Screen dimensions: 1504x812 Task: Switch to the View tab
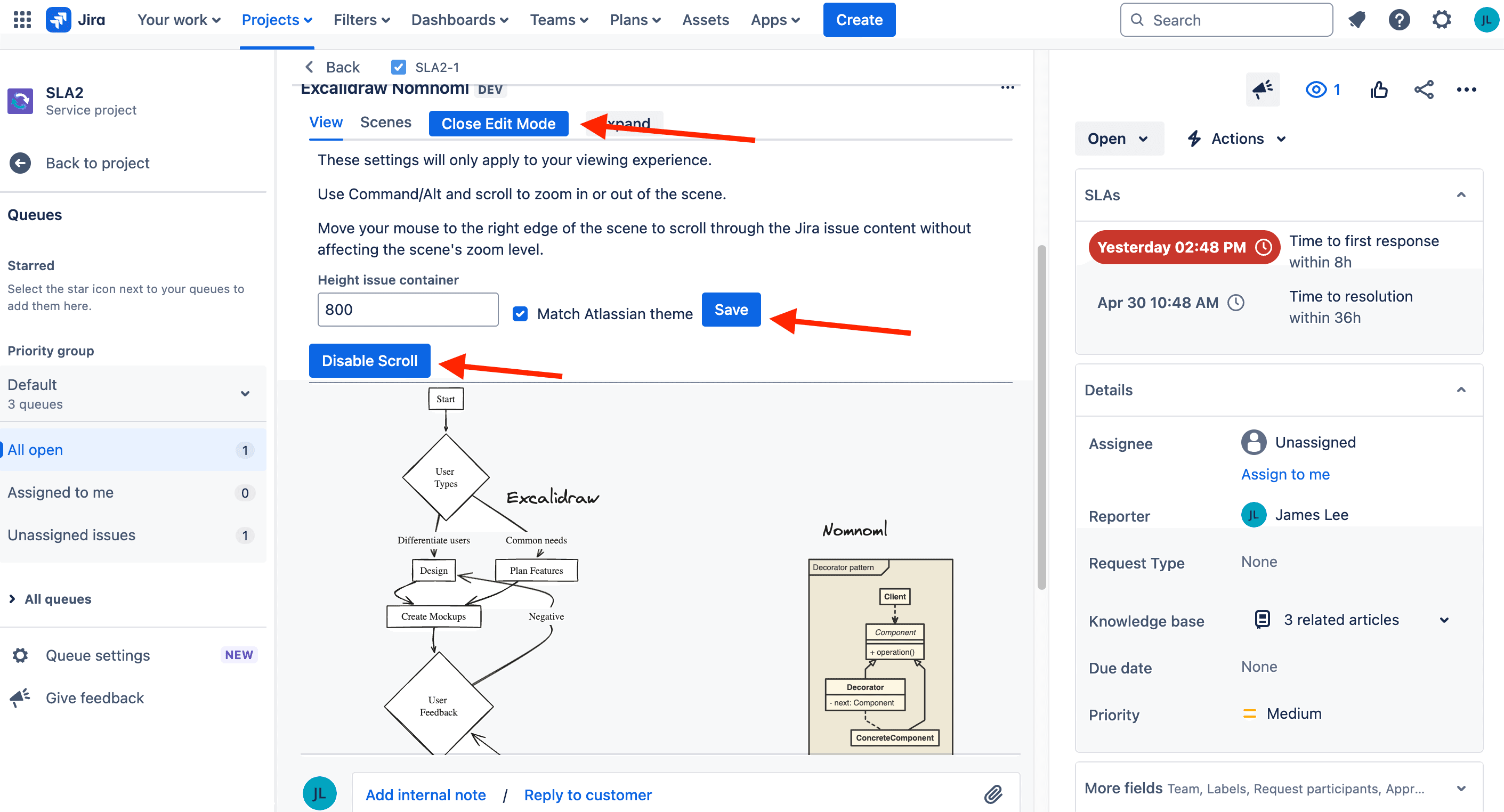point(325,122)
